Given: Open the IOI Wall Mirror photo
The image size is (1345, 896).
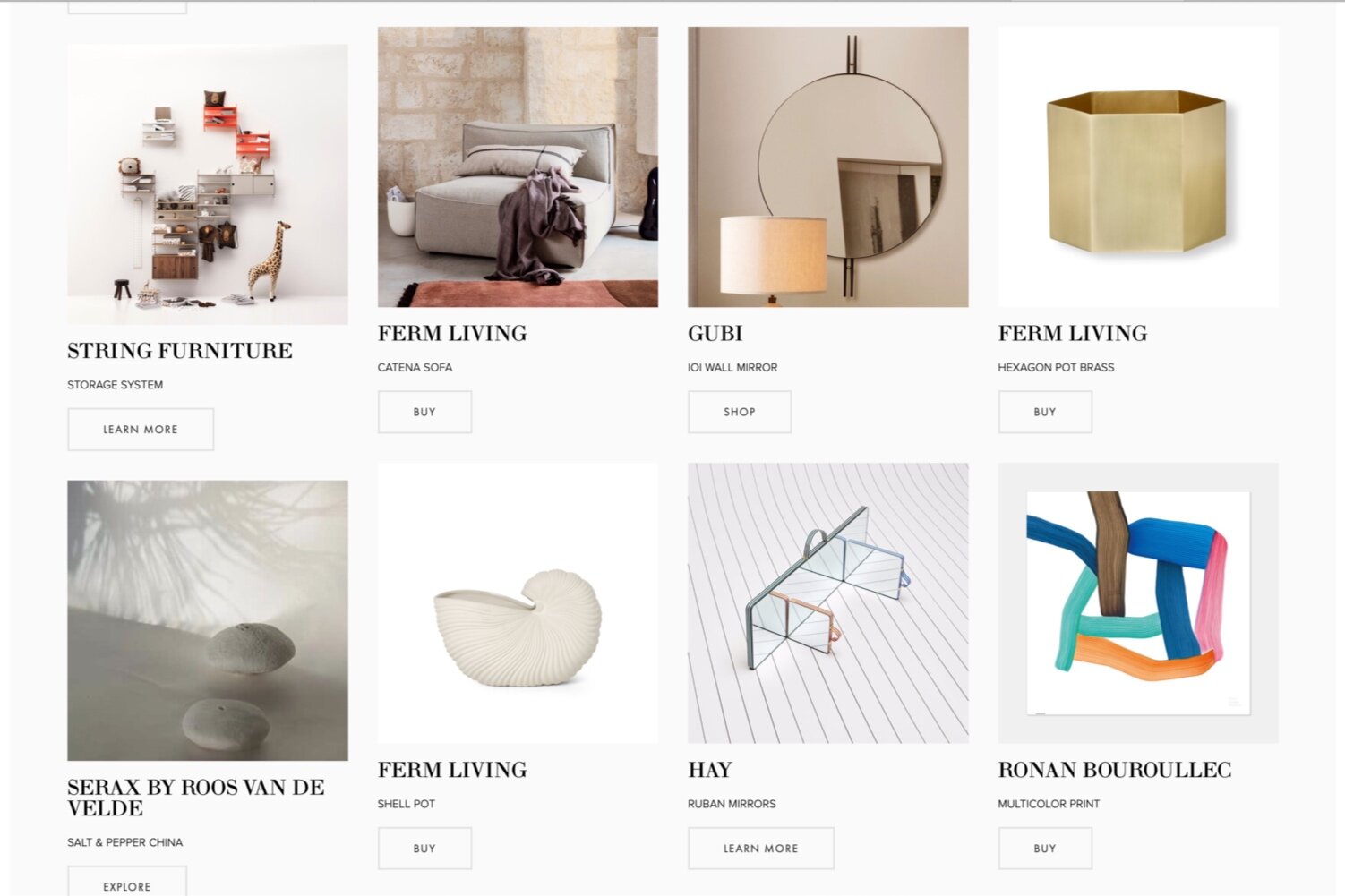Looking at the screenshot, I should [828, 167].
